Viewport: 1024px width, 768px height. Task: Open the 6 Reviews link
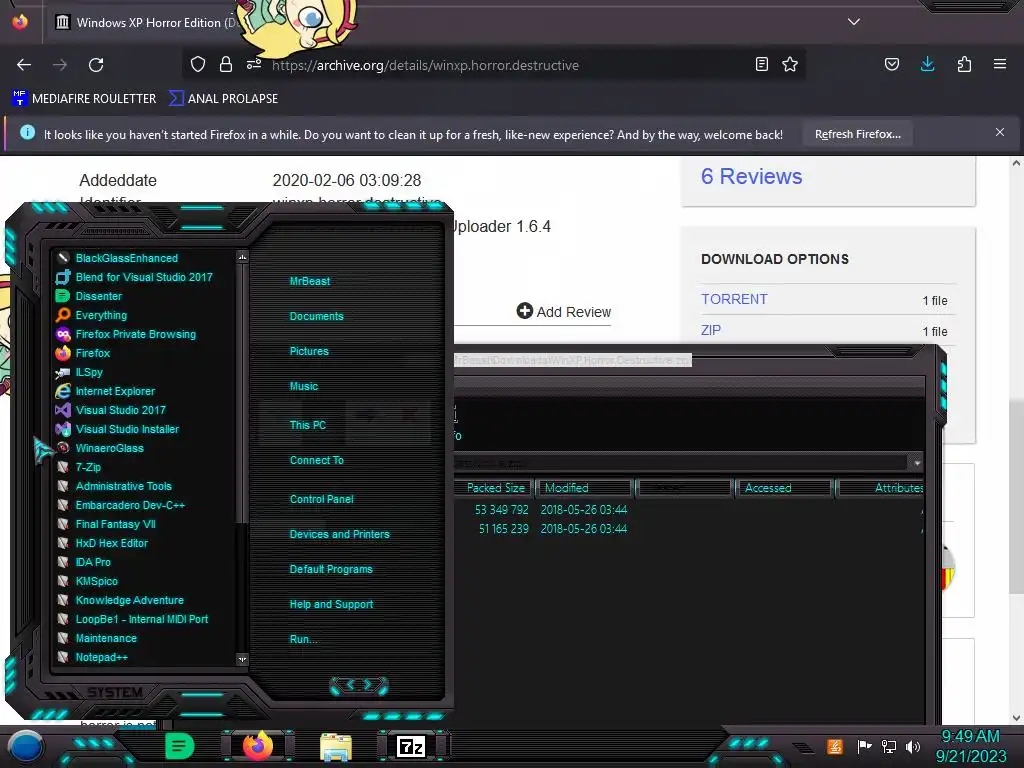[x=751, y=176]
